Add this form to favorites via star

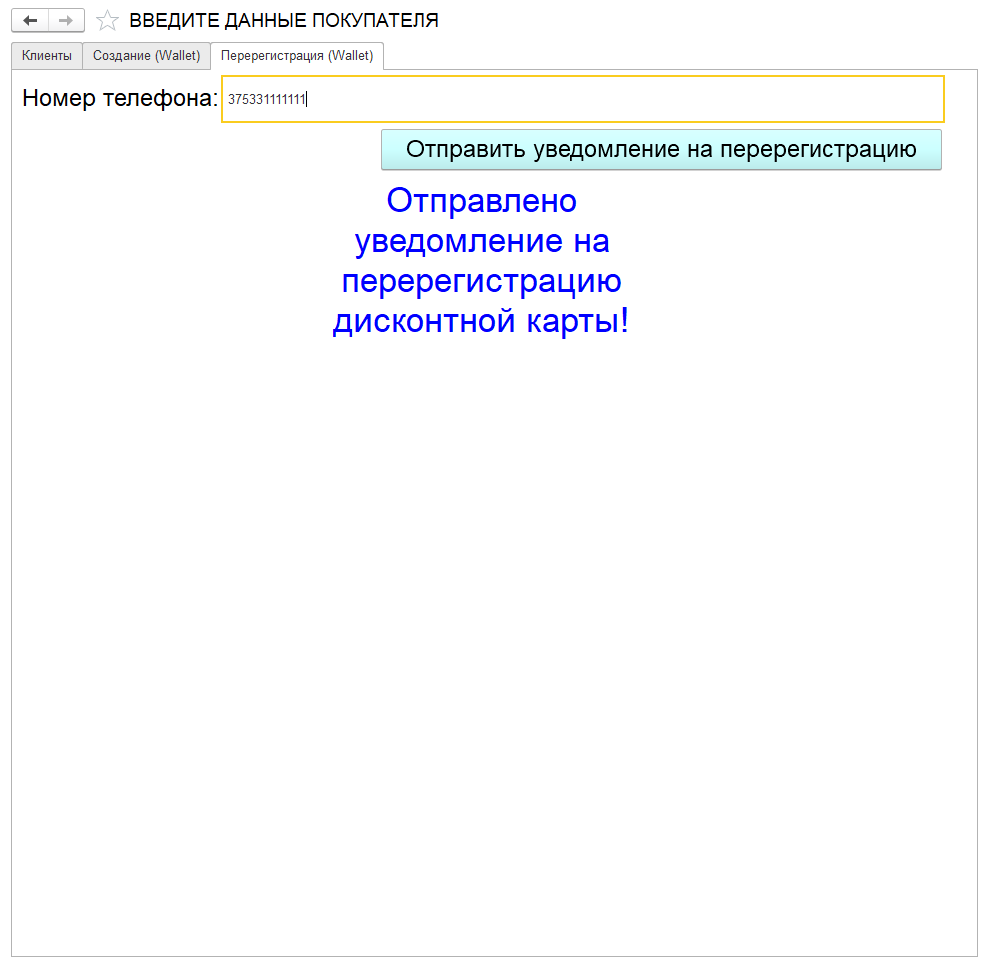107,21
